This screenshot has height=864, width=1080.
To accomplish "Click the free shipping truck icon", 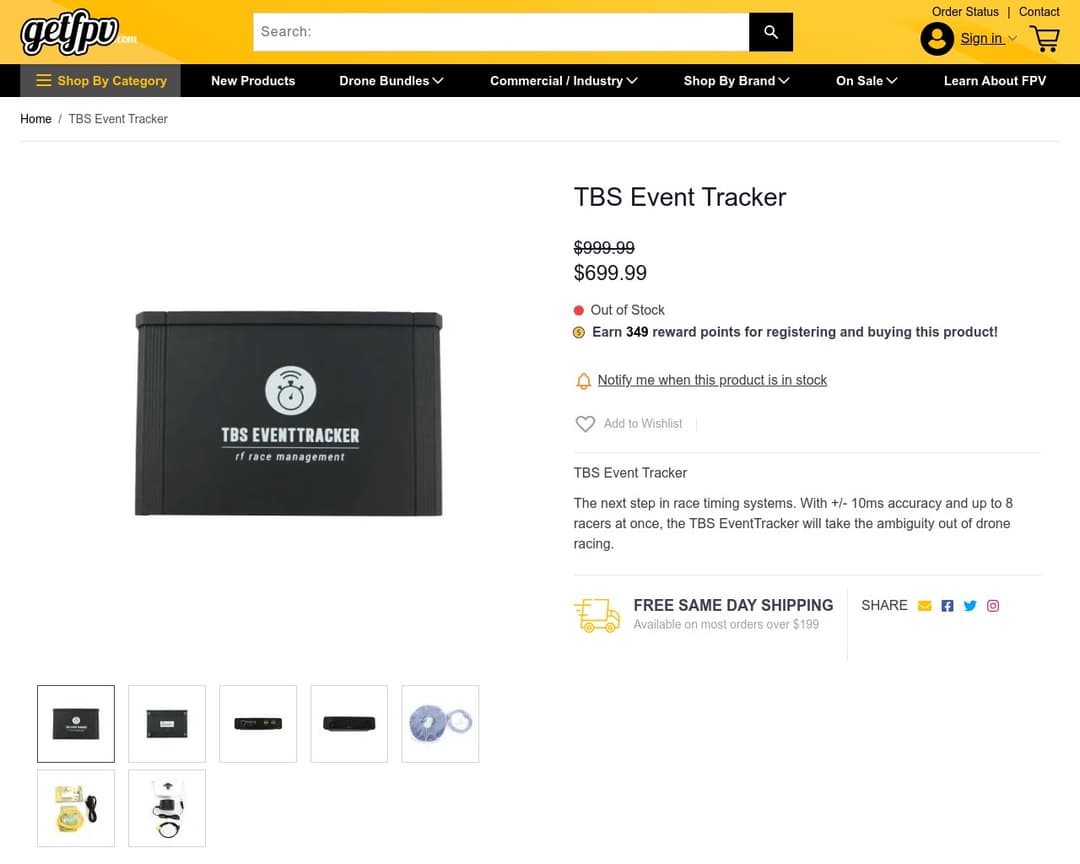I will tap(597, 615).
